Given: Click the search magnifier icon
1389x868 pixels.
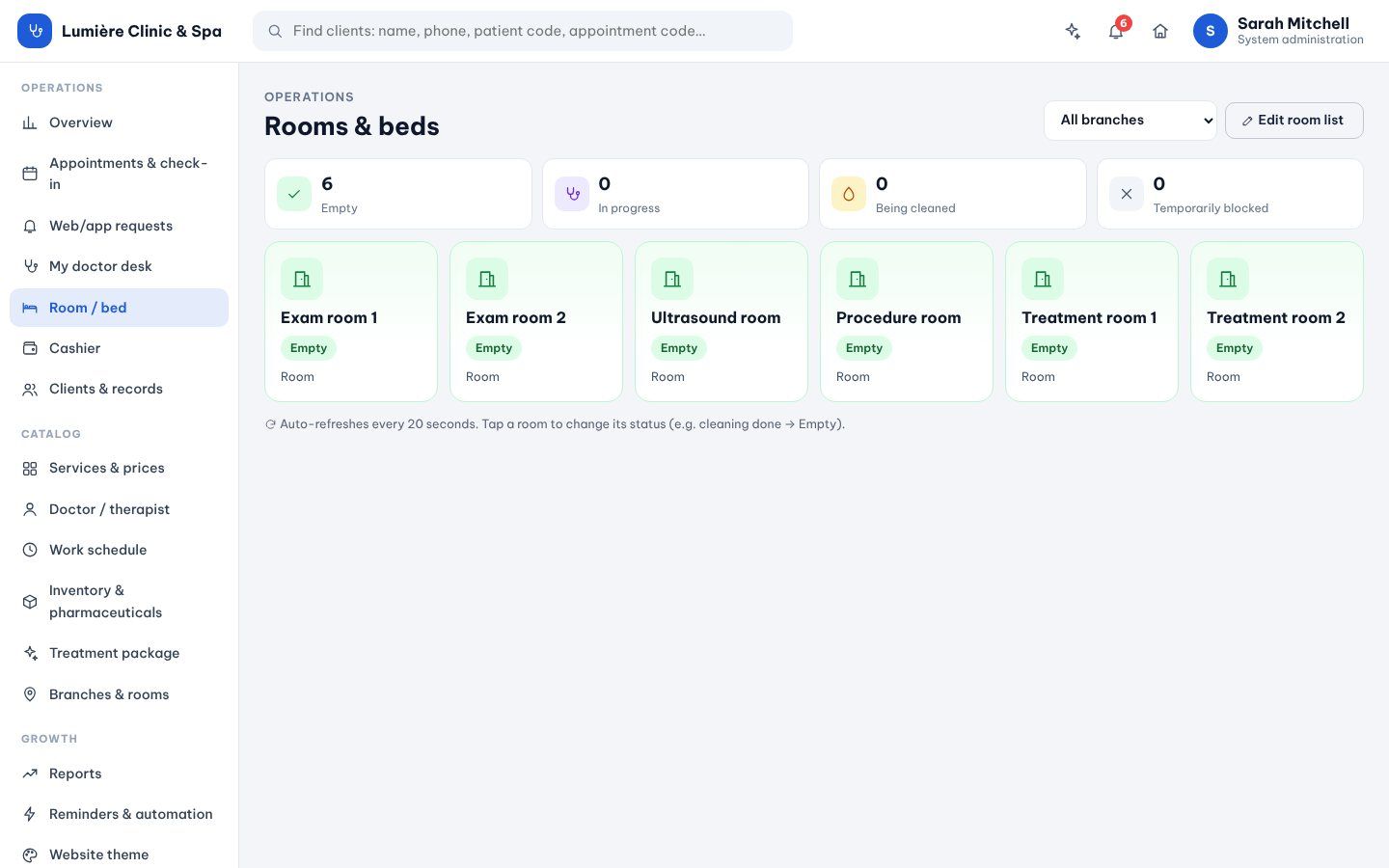Looking at the screenshot, I should pos(275,31).
